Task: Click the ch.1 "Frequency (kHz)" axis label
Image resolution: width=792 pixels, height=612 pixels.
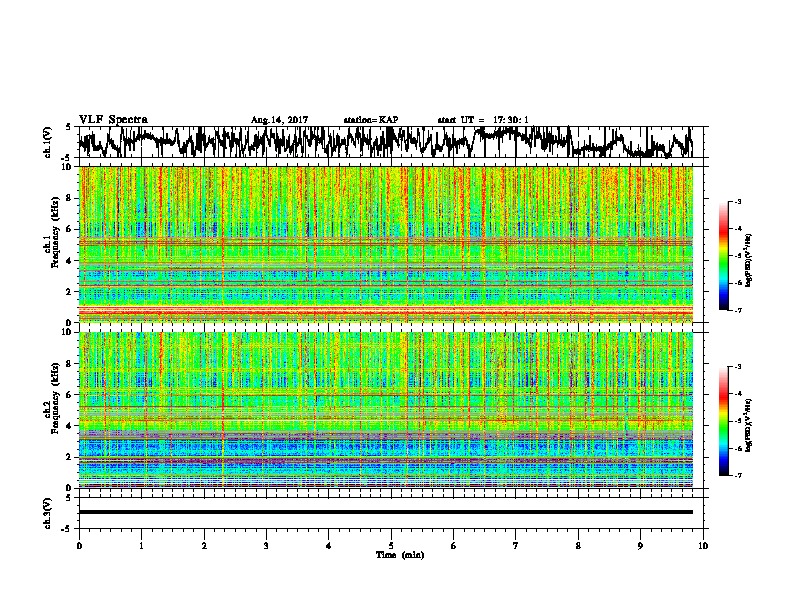Action: [x=55, y=233]
